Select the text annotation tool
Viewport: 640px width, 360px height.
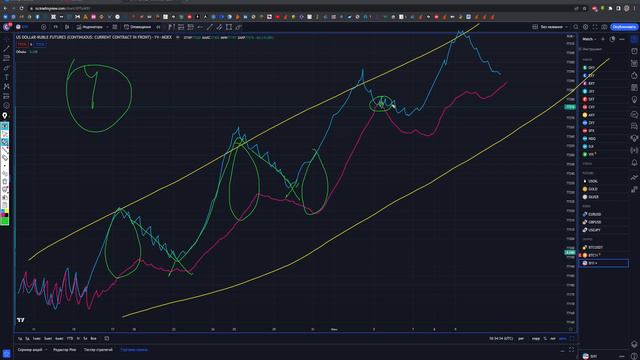[6, 77]
